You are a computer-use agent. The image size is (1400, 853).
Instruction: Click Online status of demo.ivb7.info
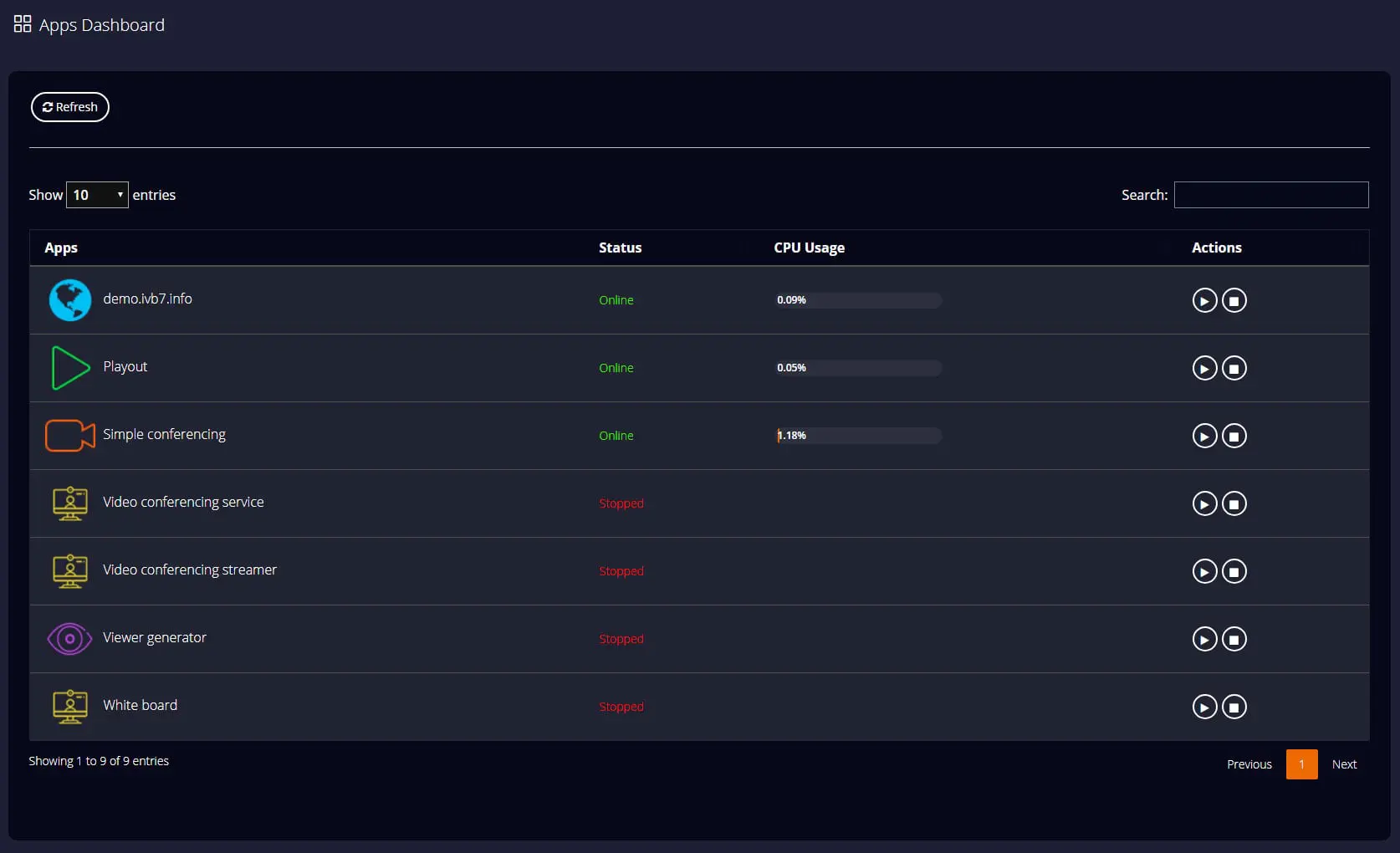click(x=616, y=300)
